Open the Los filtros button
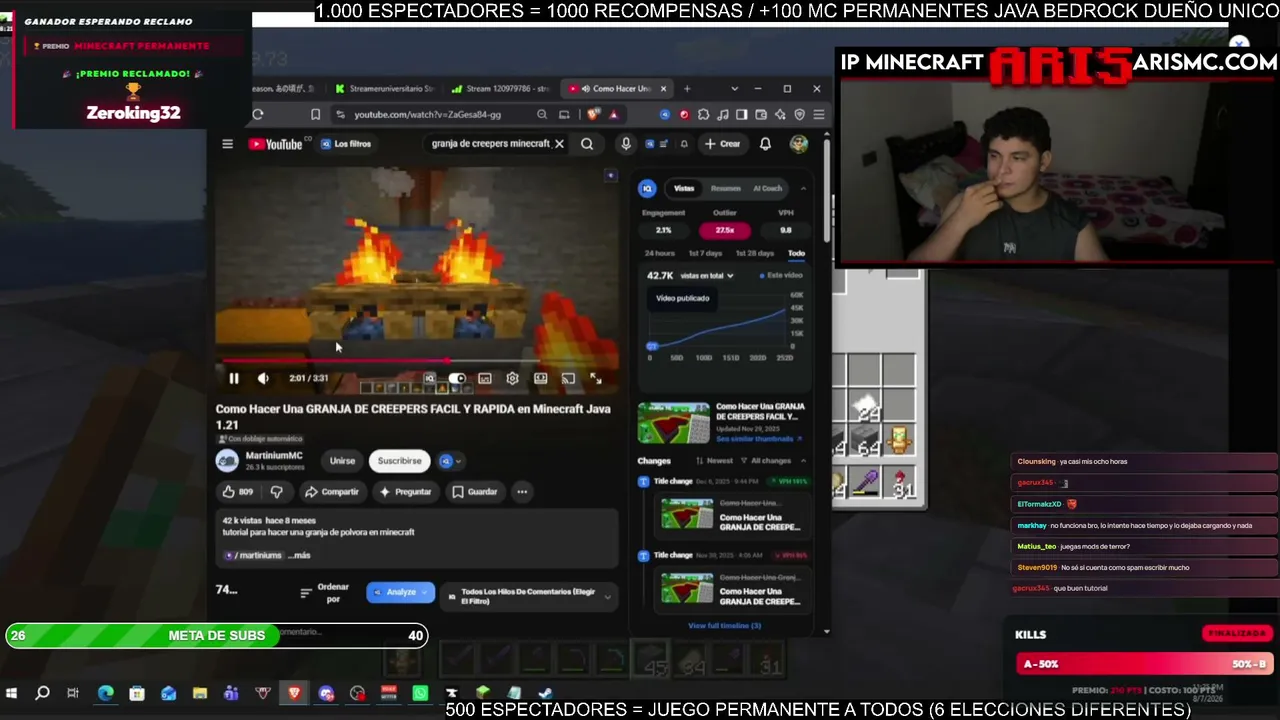This screenshot has width=1280, height=720. (x=346, y=144)
